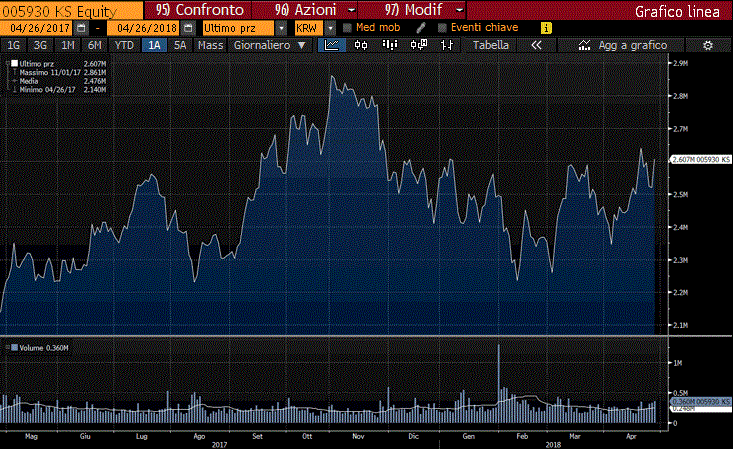Click the Agg a grafico chart icon

tap(584, 45)
